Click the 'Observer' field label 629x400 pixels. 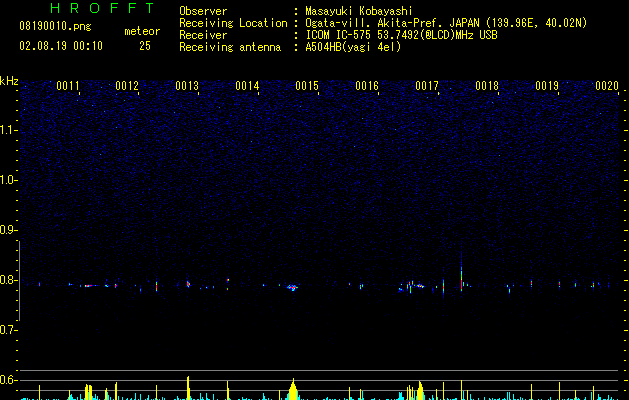coord(203,11)
